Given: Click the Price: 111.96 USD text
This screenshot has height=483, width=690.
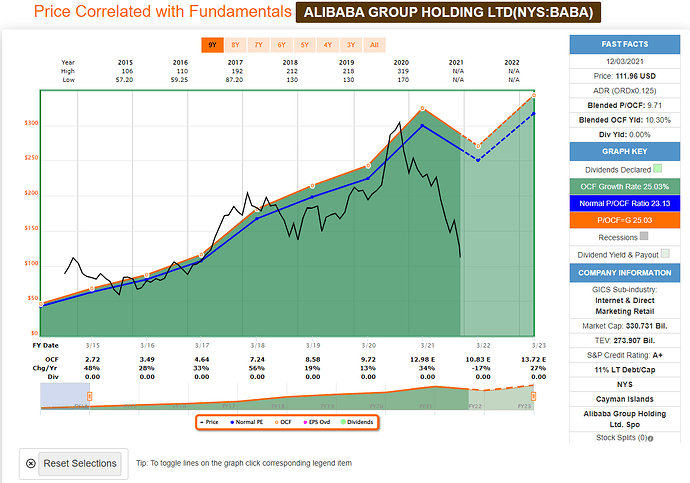Looking at the screenshot, I should [624, 76].
